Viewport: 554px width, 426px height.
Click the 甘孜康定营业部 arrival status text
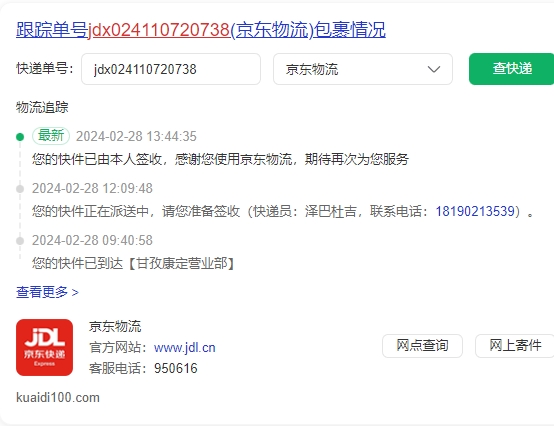coord(133,263)
